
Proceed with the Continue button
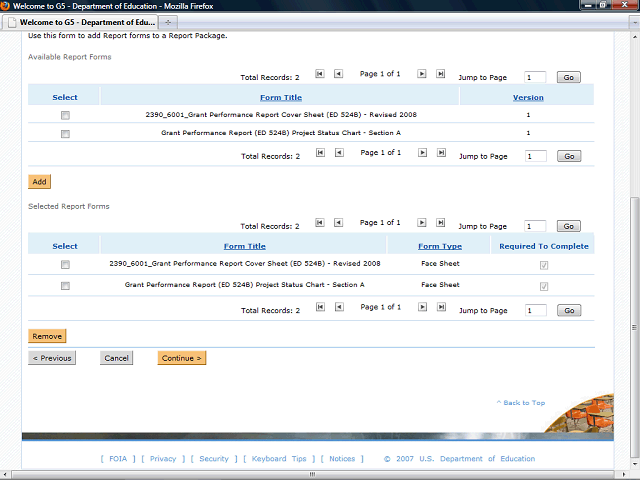point(182,358)
